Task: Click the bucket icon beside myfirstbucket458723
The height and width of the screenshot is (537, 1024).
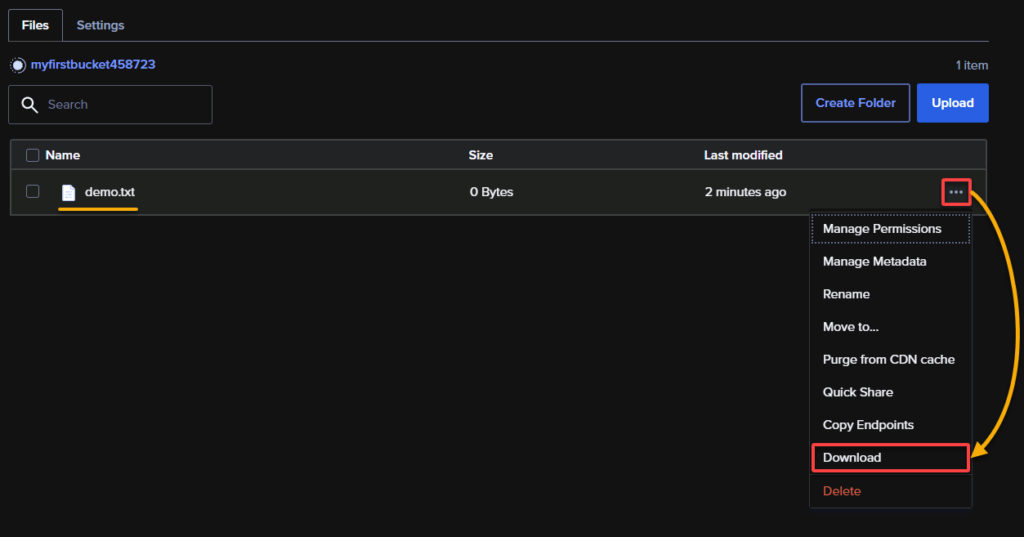Action: coord(18,65)
